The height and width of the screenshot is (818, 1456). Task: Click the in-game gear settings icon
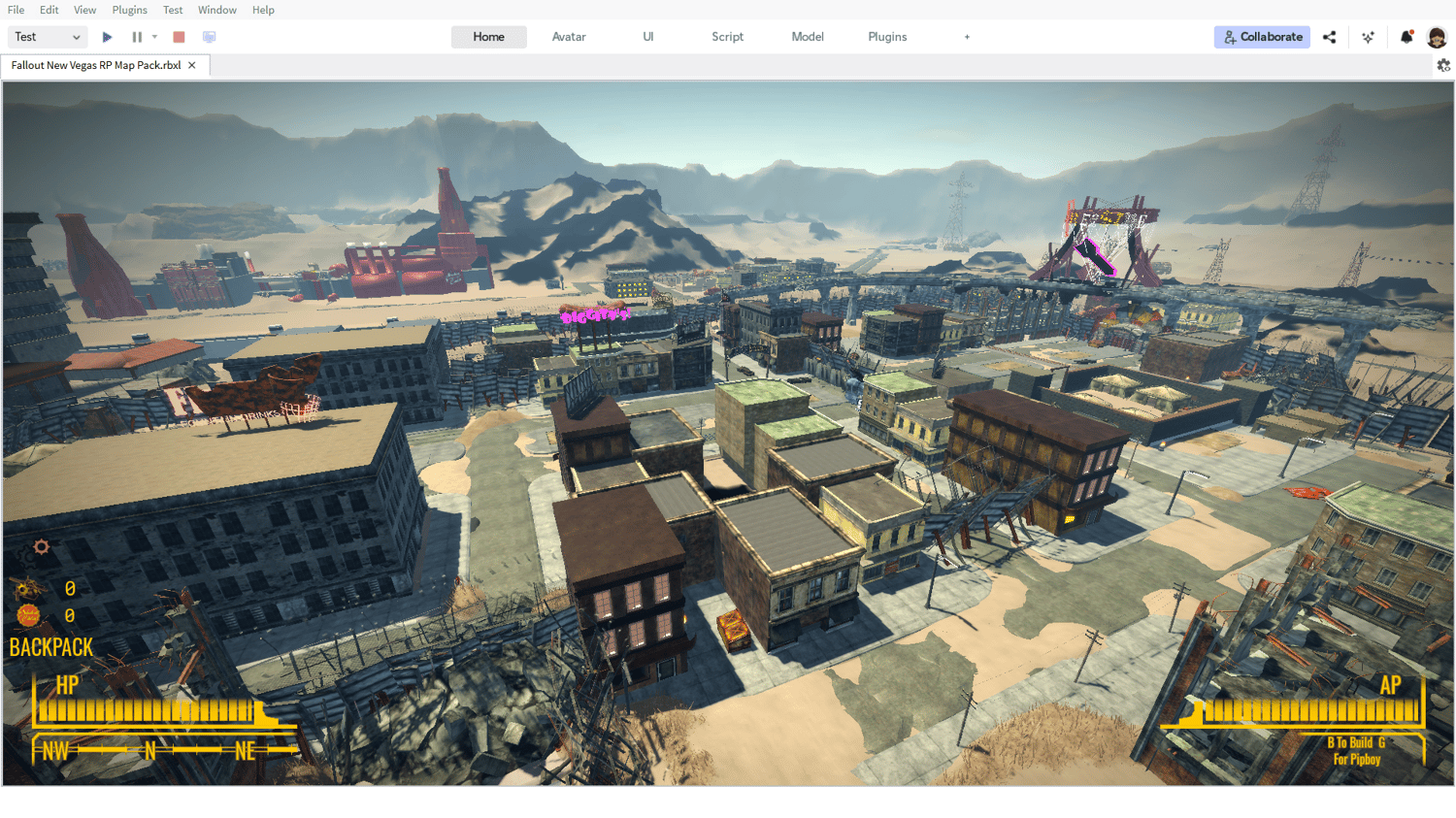pos(41,547)
